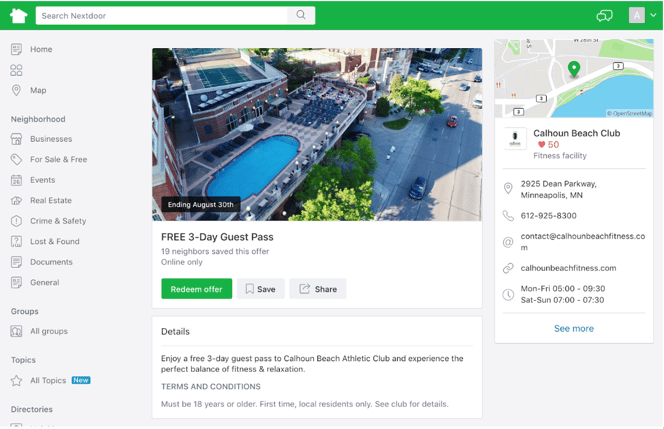The height and width of the screenshot is (429, 664).
Task: Click the FREE 3-Day Guest Pass title
Action: [x=217, y=237]
